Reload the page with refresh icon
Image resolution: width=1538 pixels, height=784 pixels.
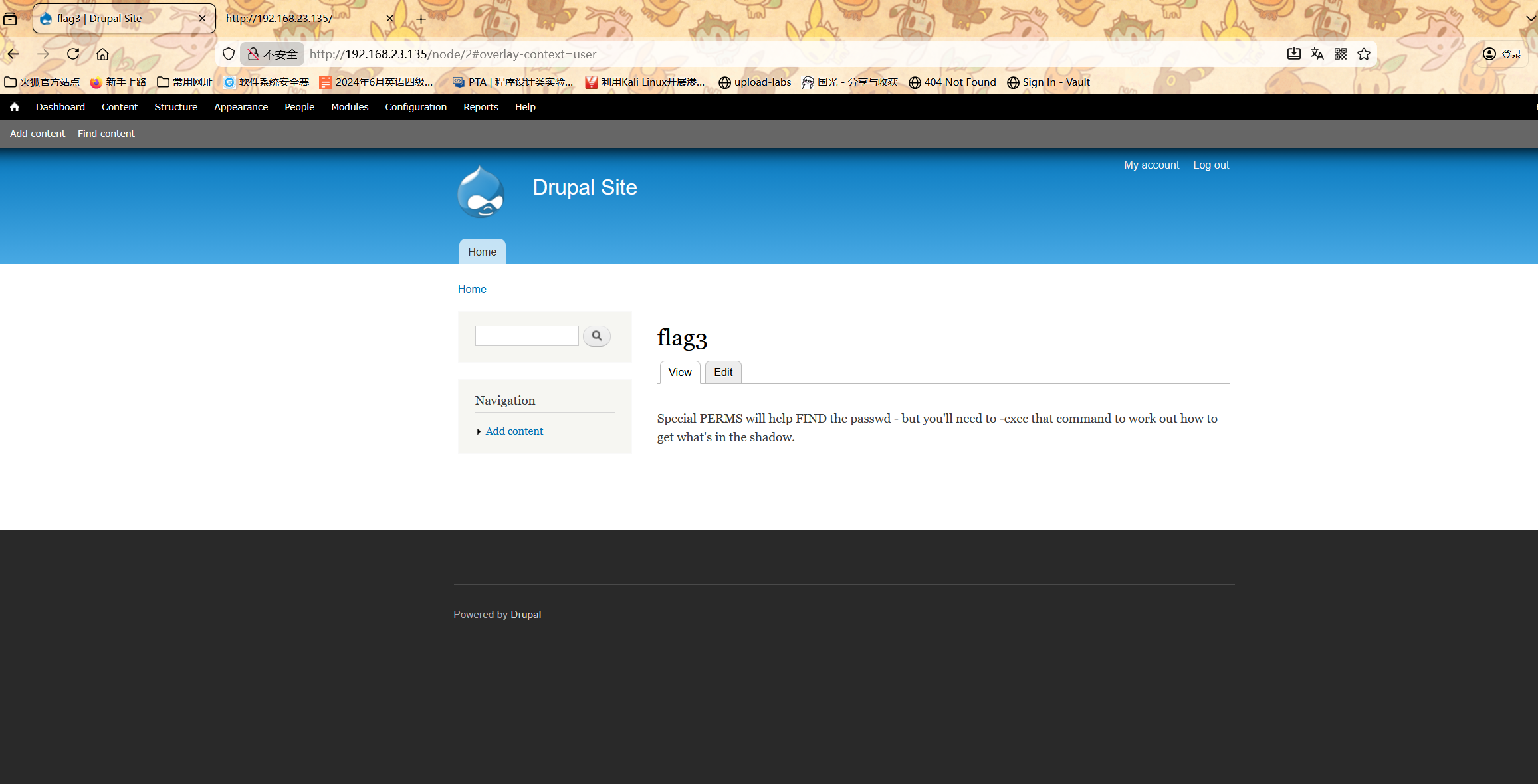(x=73, y=54)
